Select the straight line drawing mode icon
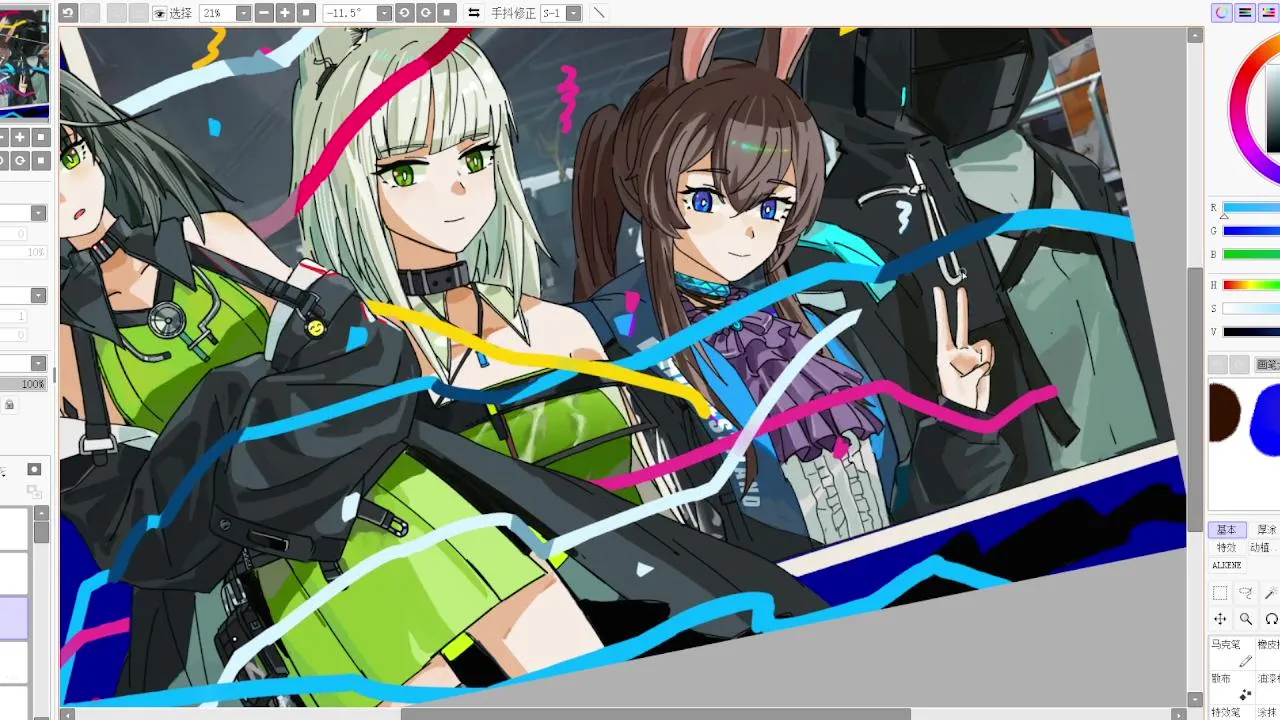Screen dimensions: 1280x720 [598, 13]
